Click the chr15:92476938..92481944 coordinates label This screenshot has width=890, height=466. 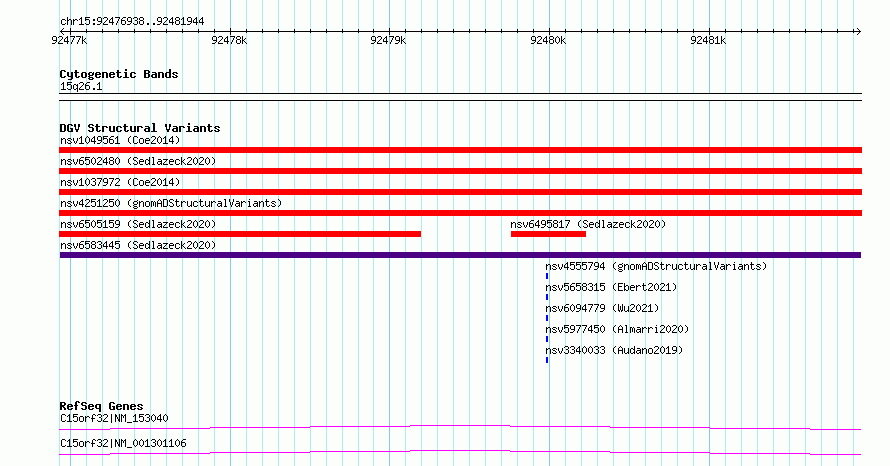(132, 22)
